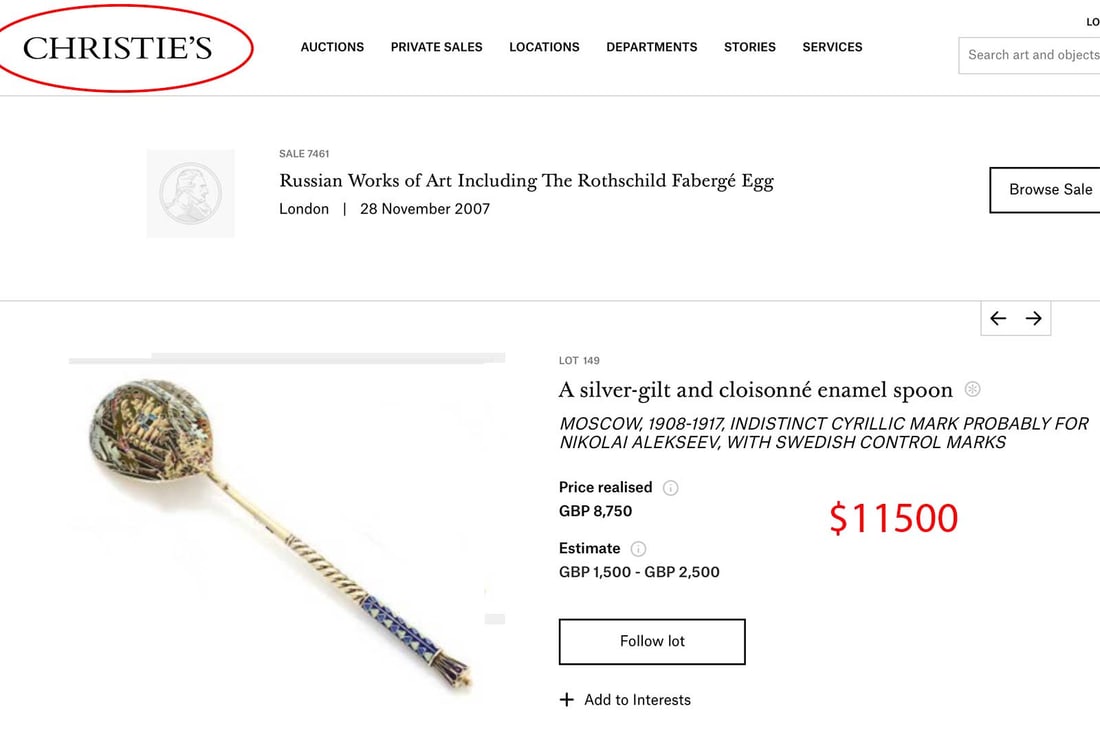Open the Russian Works of Art sale title

tap(526, 181)
